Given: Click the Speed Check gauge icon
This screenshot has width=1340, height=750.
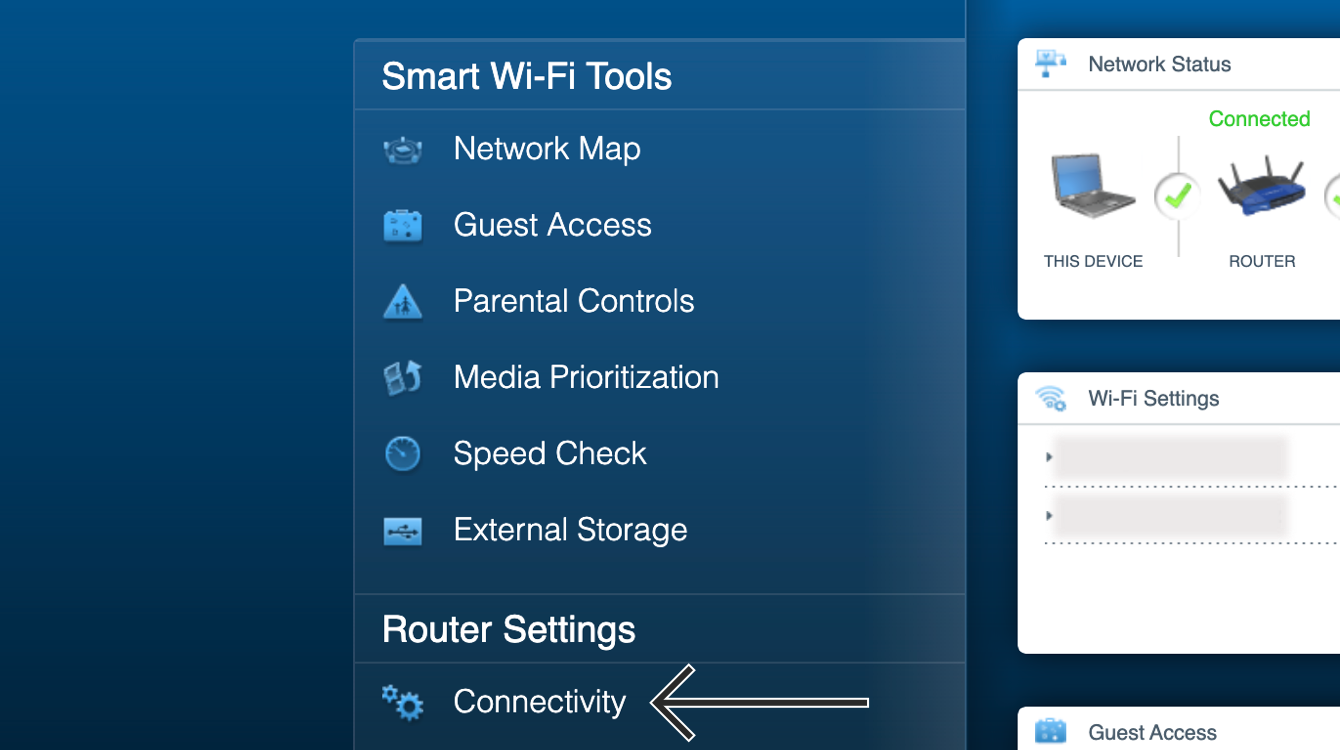Looking at the screenshot, I should [x=403, y=454].
